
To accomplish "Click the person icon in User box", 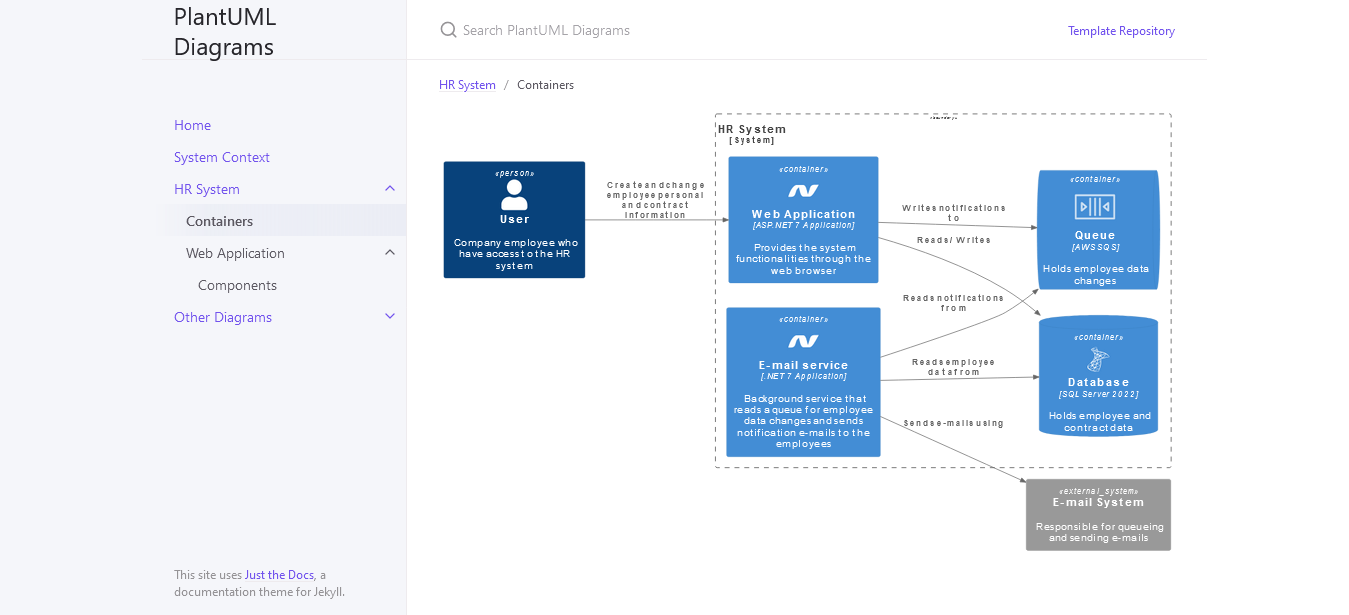I will pos(514,195).
